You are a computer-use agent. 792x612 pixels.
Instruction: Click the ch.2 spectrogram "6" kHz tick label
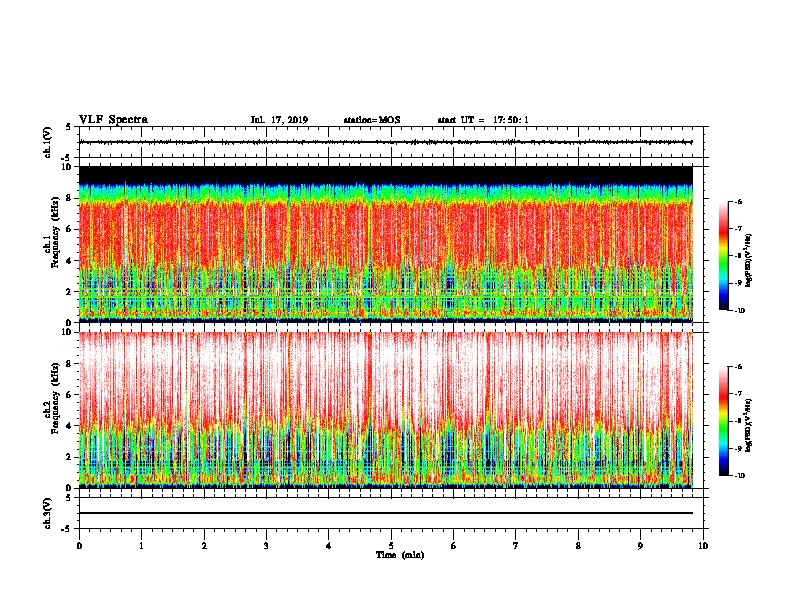coord(69,395)
